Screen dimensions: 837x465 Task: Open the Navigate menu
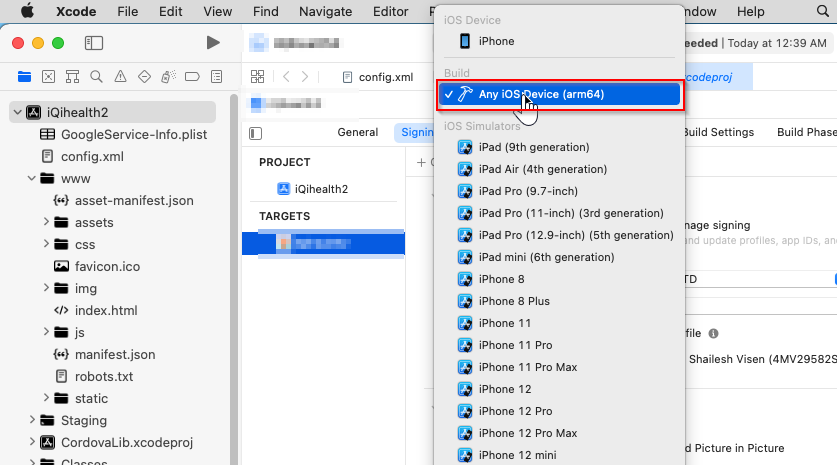point(326,11)
